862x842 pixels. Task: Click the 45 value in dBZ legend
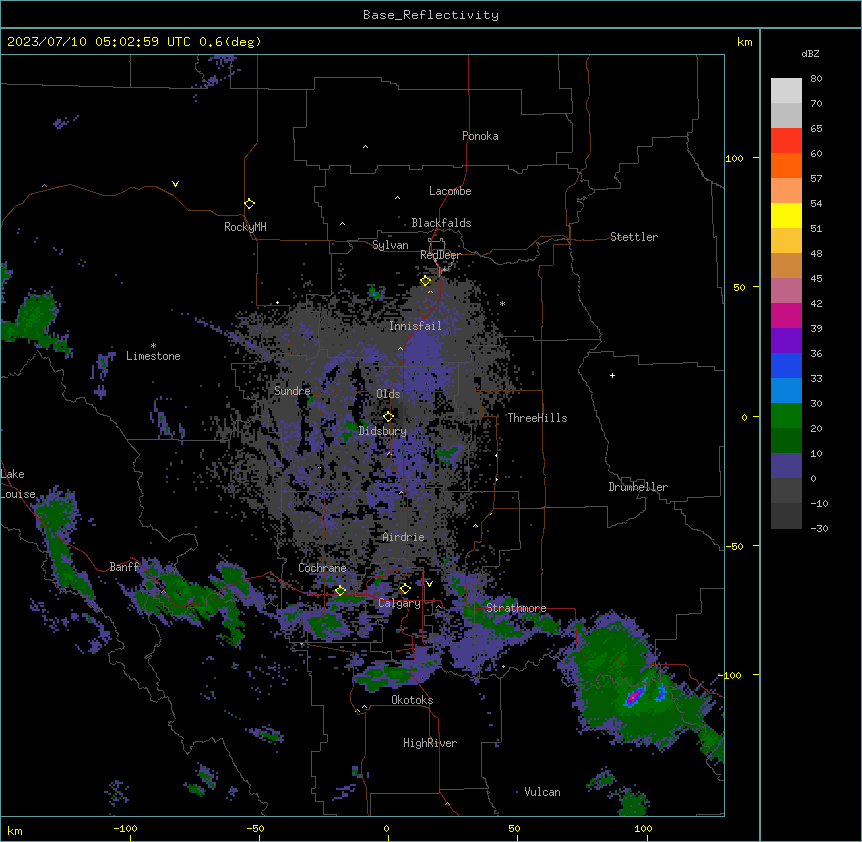[x=816, y=279]
